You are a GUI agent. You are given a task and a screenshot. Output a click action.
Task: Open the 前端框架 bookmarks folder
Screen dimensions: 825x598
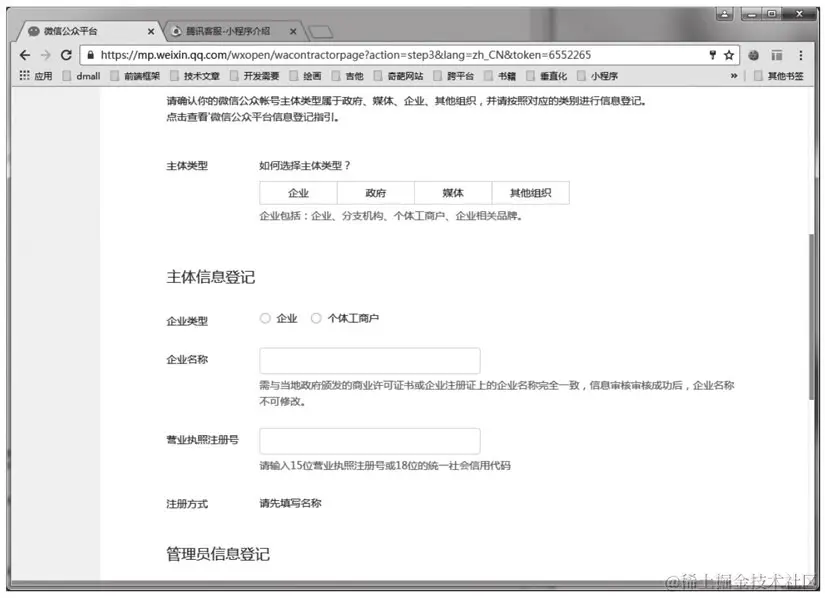click(134, 76)
